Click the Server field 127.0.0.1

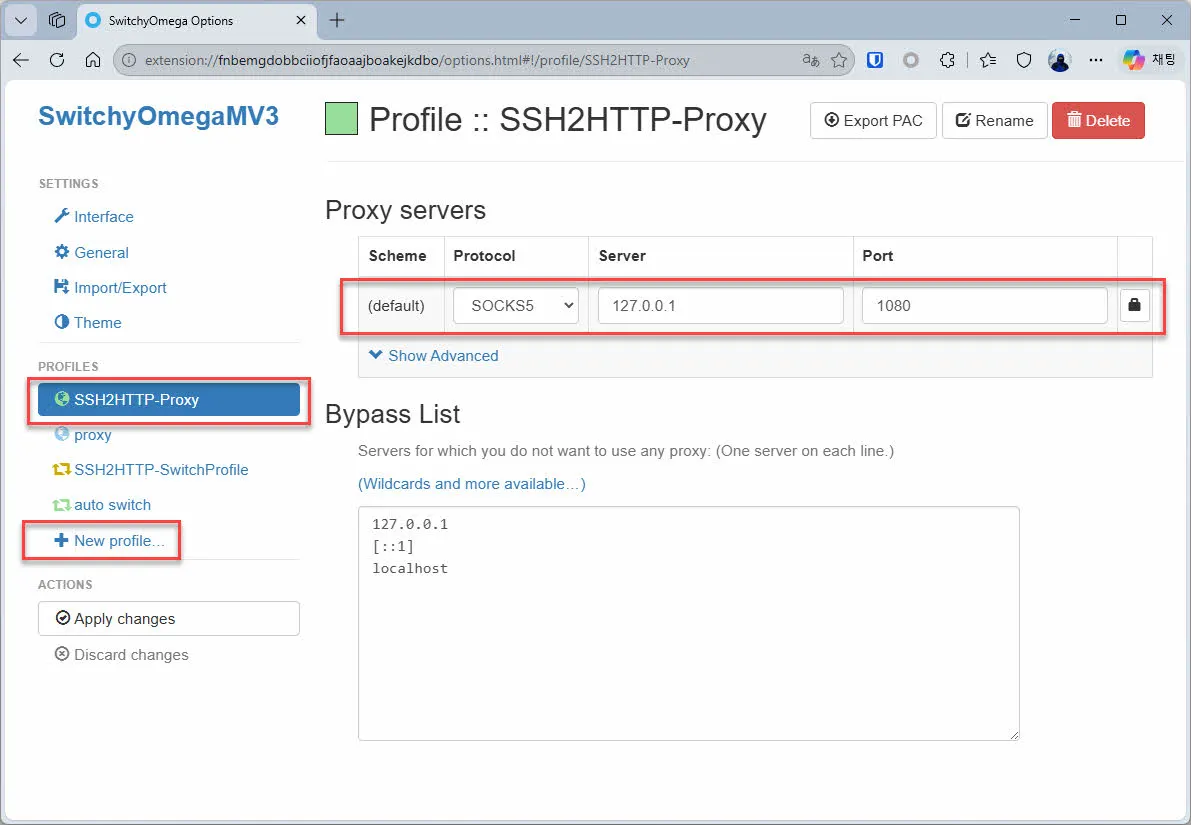coord(721,305)
